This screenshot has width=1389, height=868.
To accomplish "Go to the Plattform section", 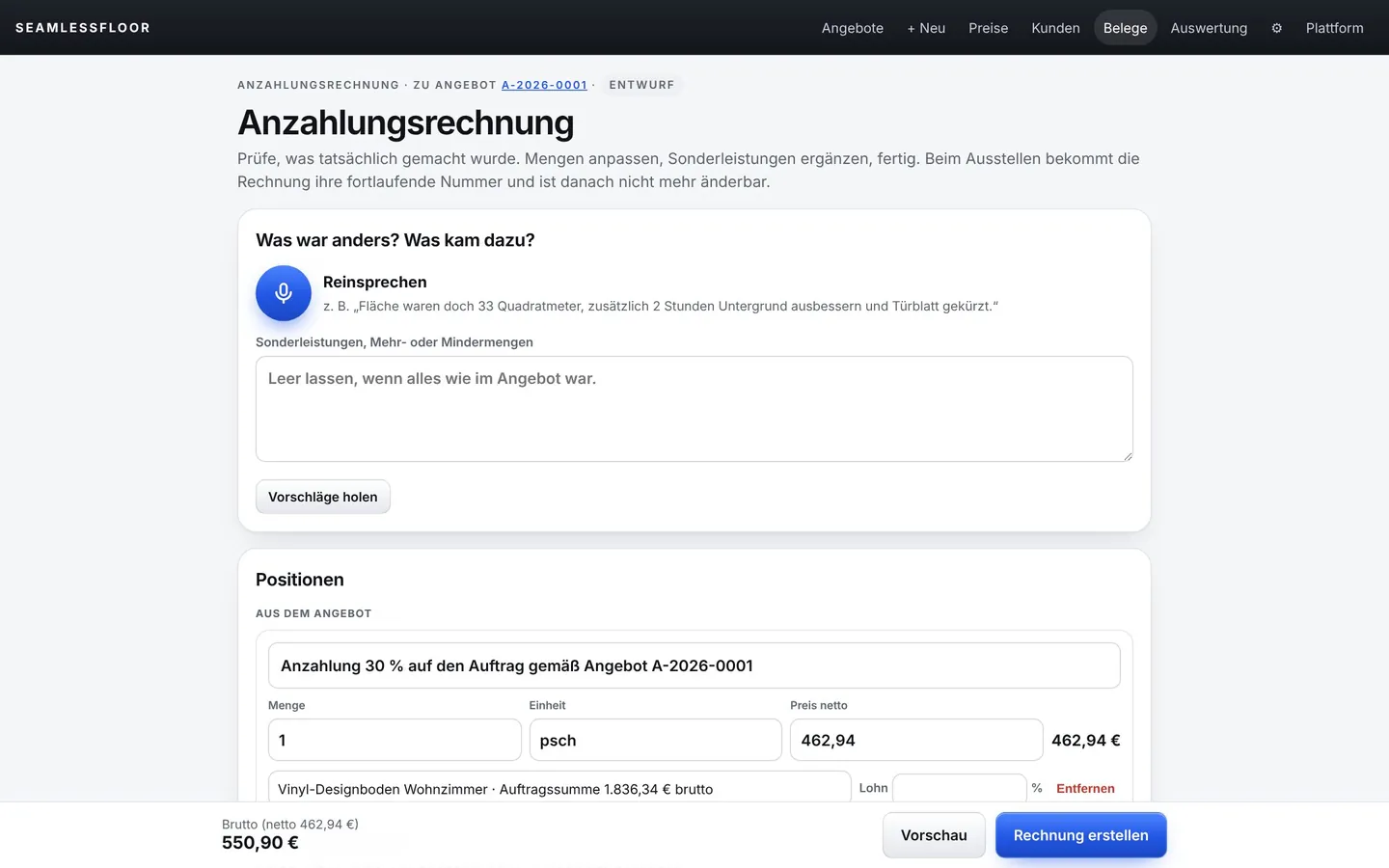I will pyautogui.click(x=1335, y=28).
